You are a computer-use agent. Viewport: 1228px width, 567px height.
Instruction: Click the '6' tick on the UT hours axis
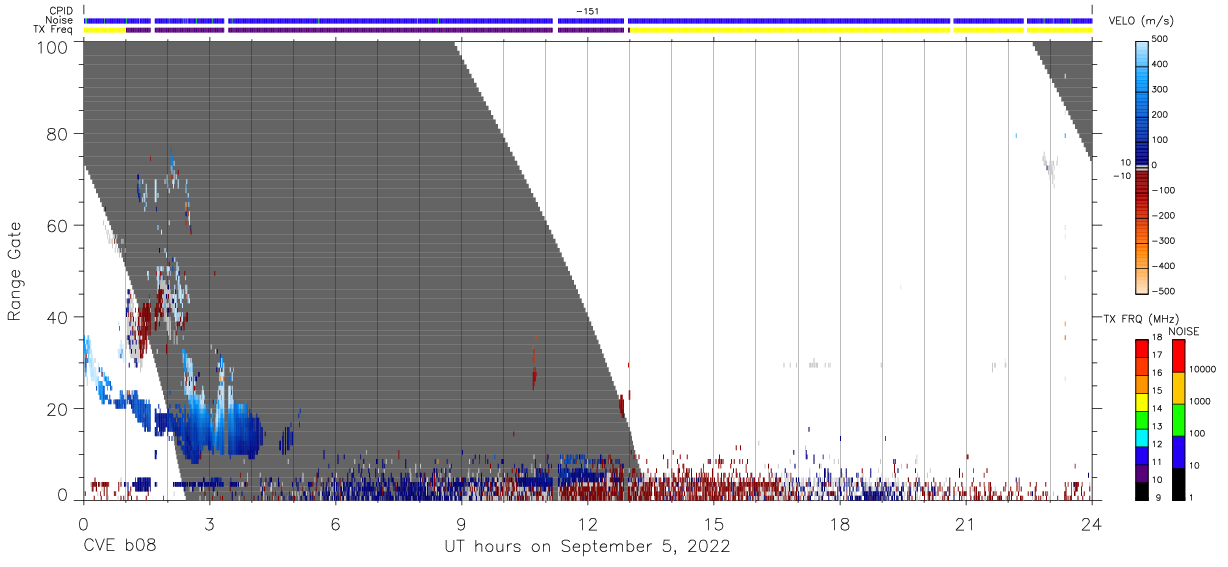[x=335, y=523]
